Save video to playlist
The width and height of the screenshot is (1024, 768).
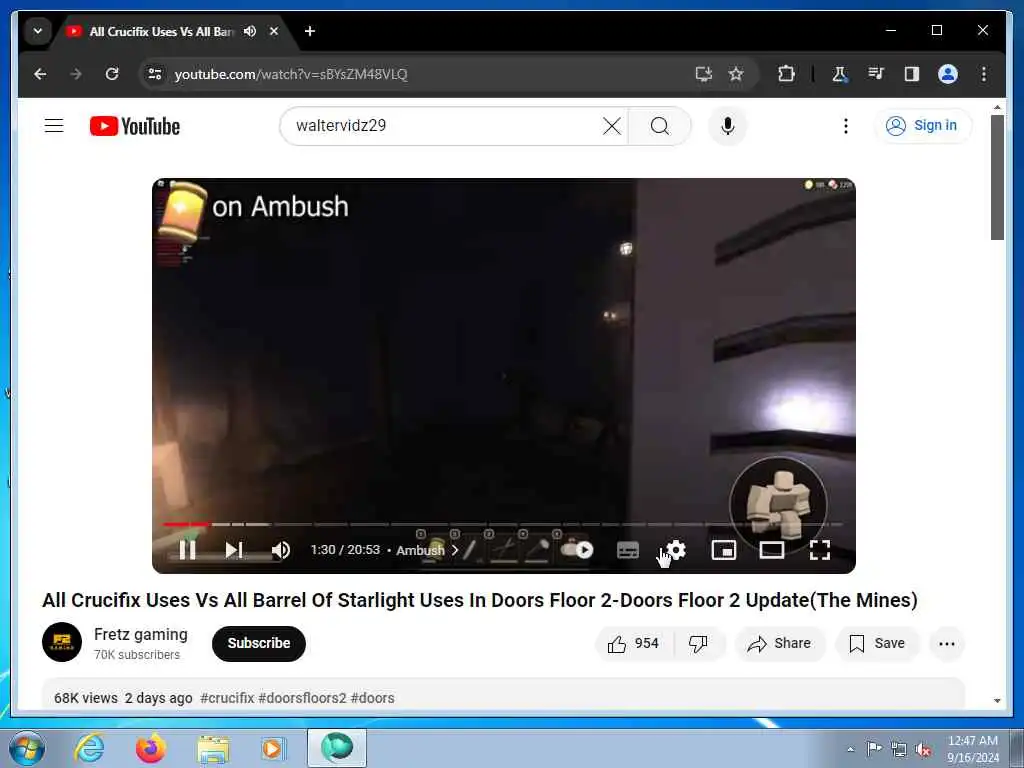[x=877, y=644]
